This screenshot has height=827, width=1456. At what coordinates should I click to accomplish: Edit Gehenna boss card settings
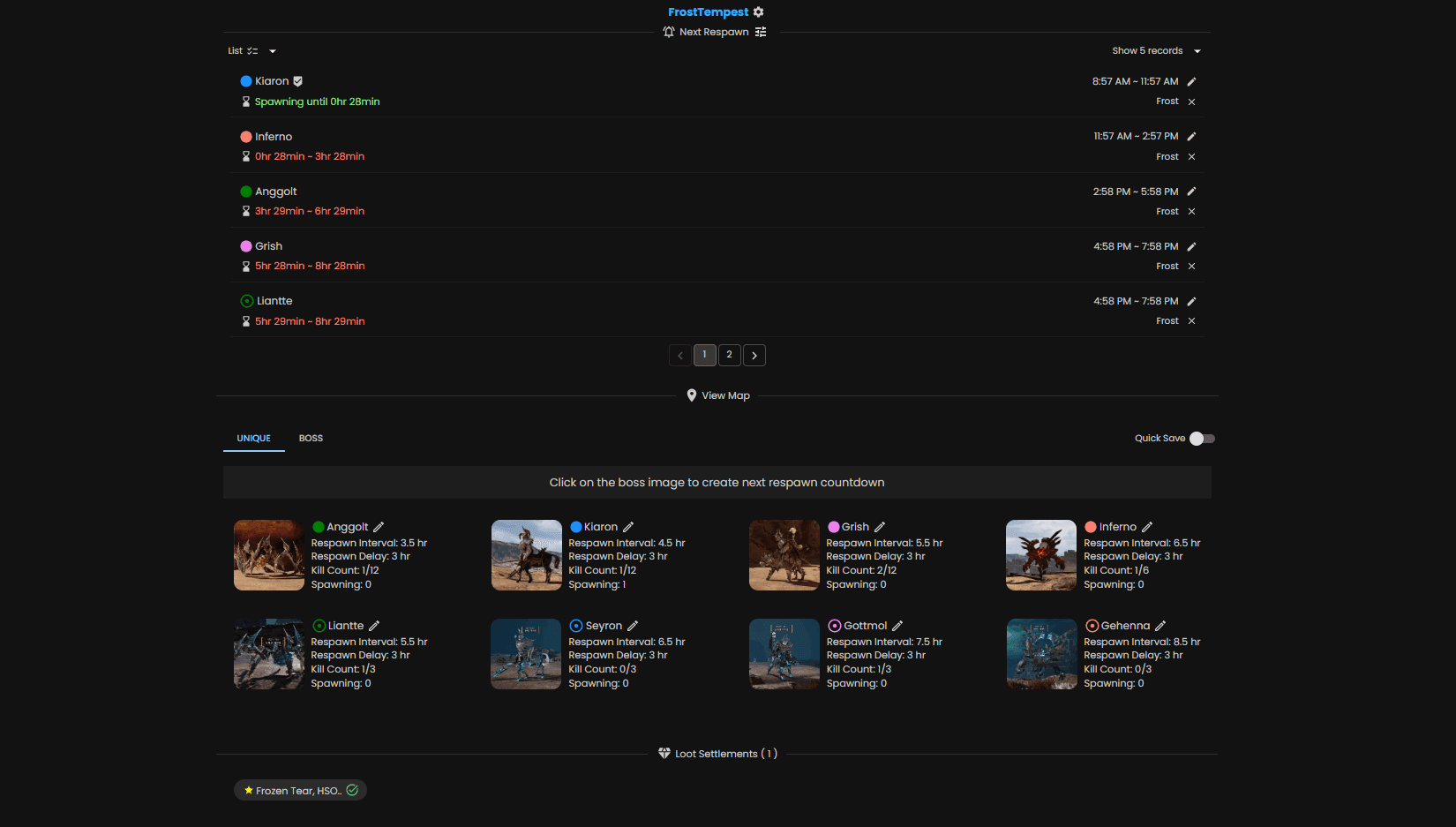click(1160, 626)
